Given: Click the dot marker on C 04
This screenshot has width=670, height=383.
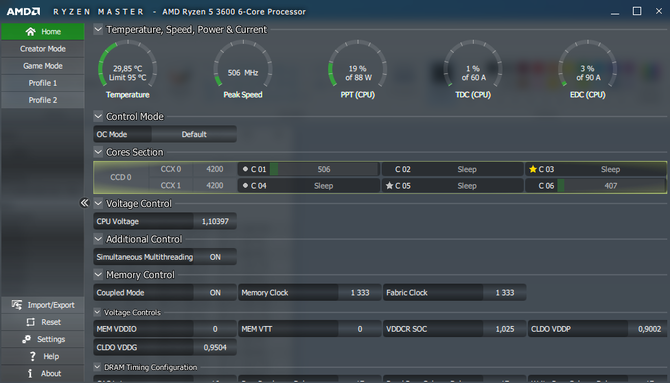Looking at the screenshot, I should tap(245, 186).
